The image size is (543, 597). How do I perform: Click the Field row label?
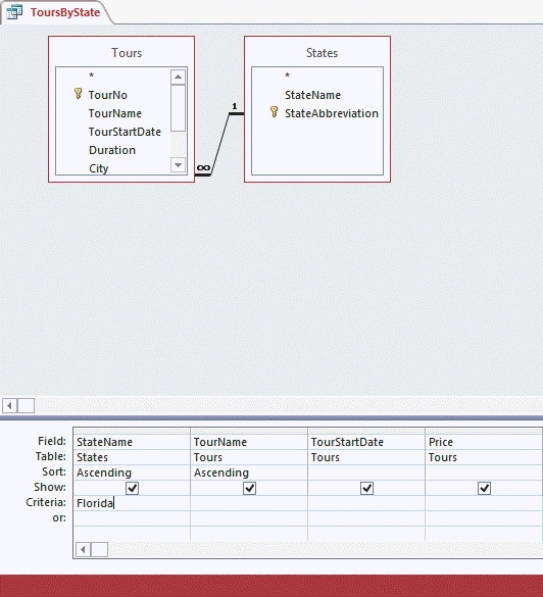52,441
